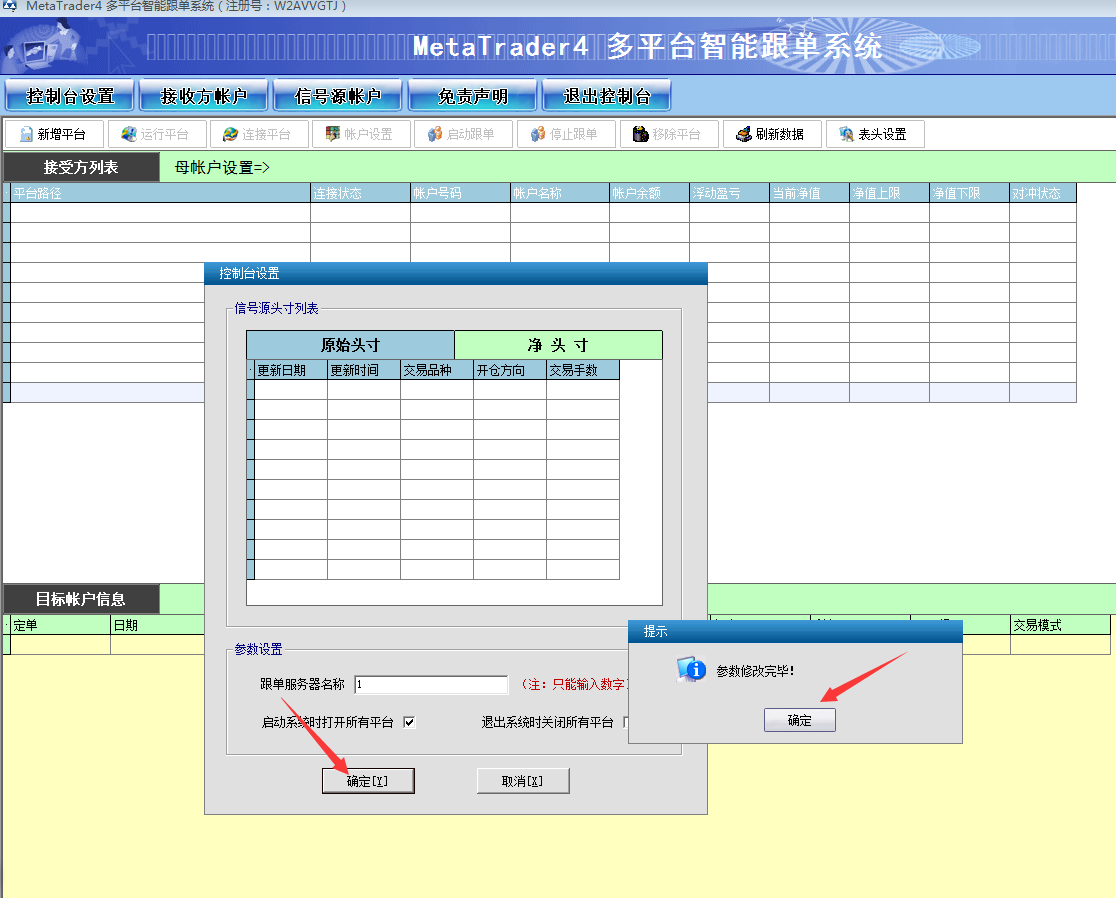Click the 交易模式 column header
Image resolution: width=1116 pixels, height=898 pixels.
[1060, 625]
